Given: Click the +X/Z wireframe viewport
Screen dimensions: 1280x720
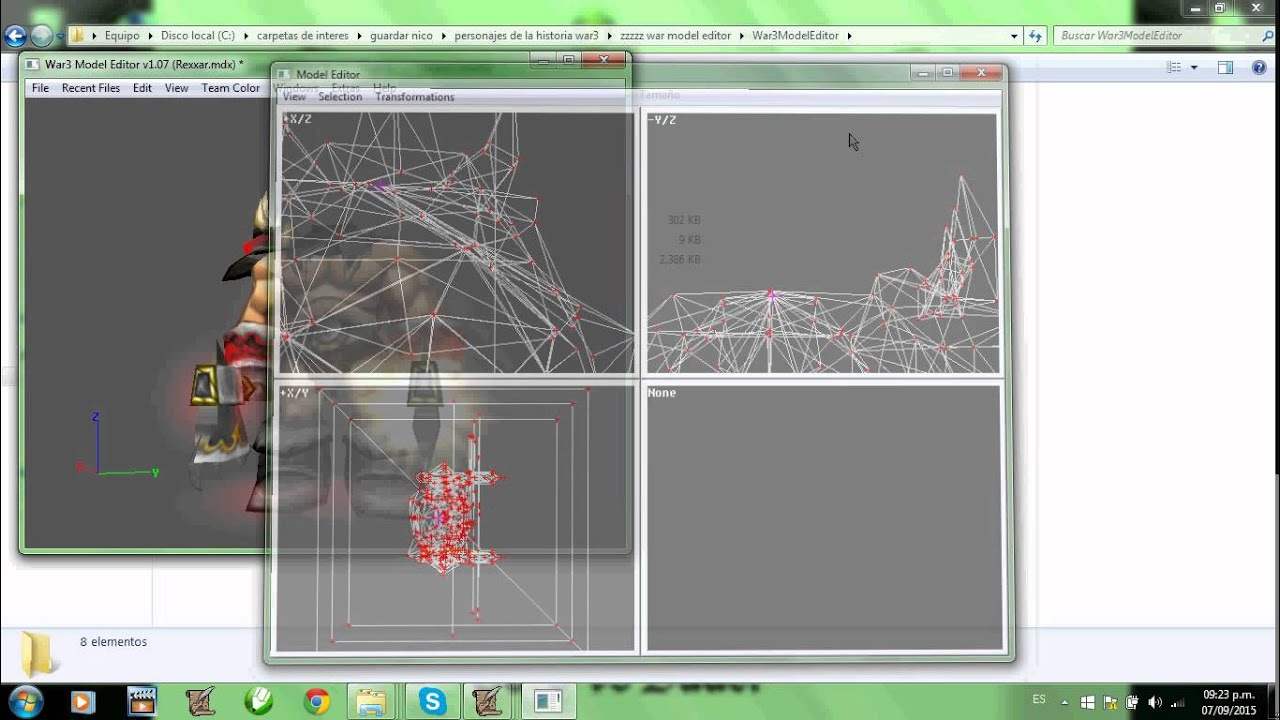Looking at the screenshot, I should point(457,243).
